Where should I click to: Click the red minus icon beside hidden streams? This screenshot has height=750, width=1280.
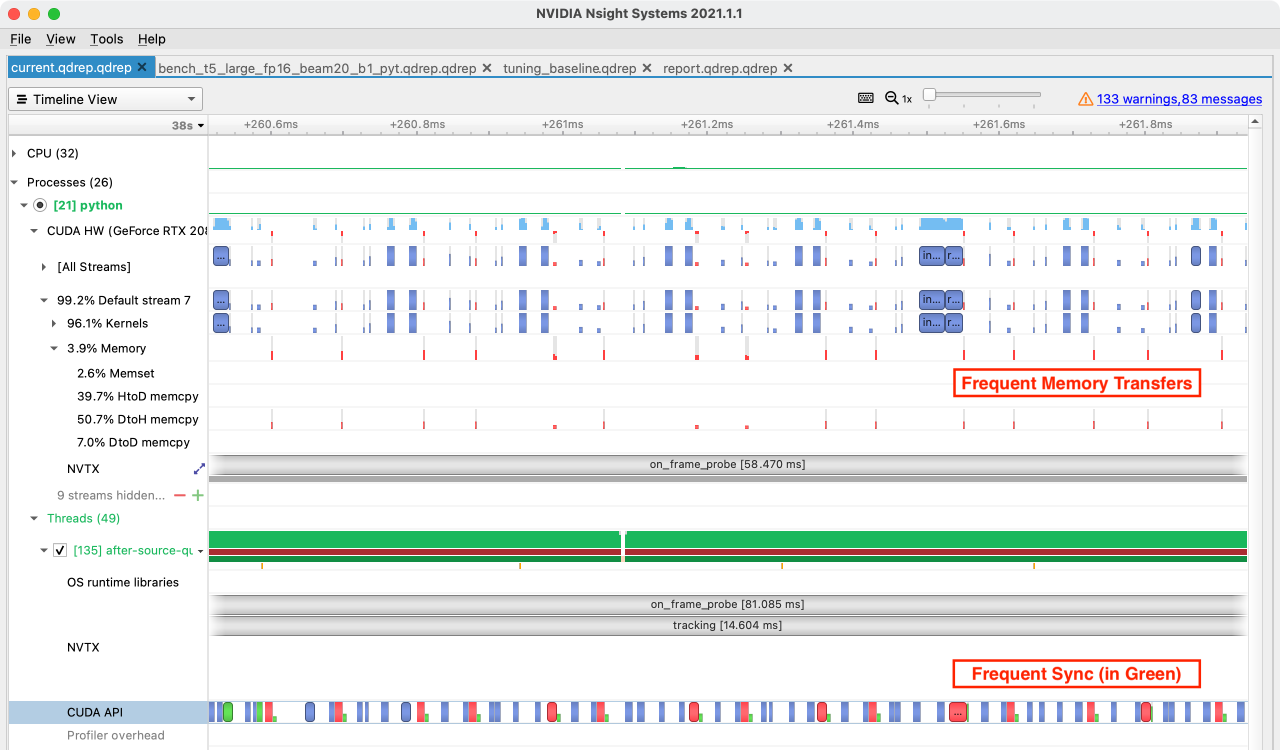point(180,495)
